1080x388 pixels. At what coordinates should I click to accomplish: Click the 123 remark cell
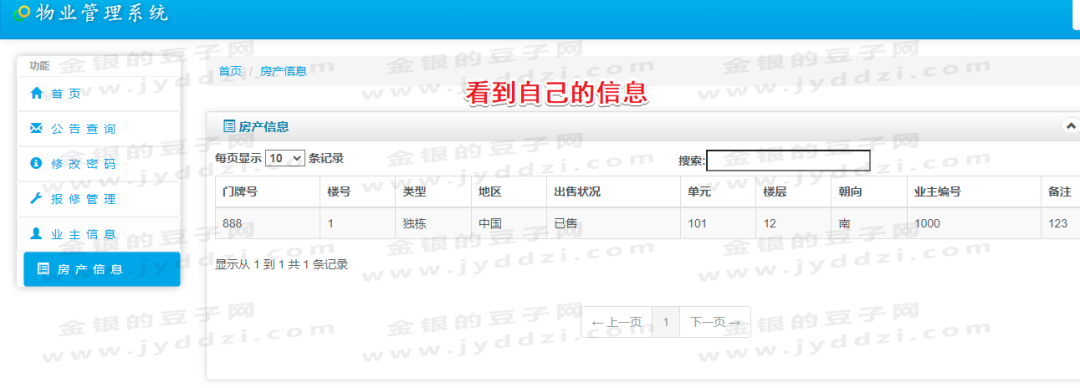[x=1060, y=223]
